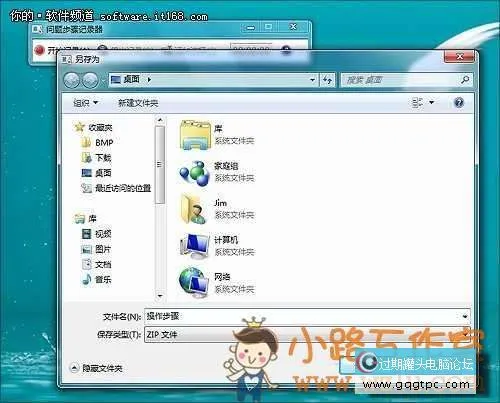Screen dimensions: 500x403
Task: Click the 文件名 filename input field
Action: pos(302,316)
